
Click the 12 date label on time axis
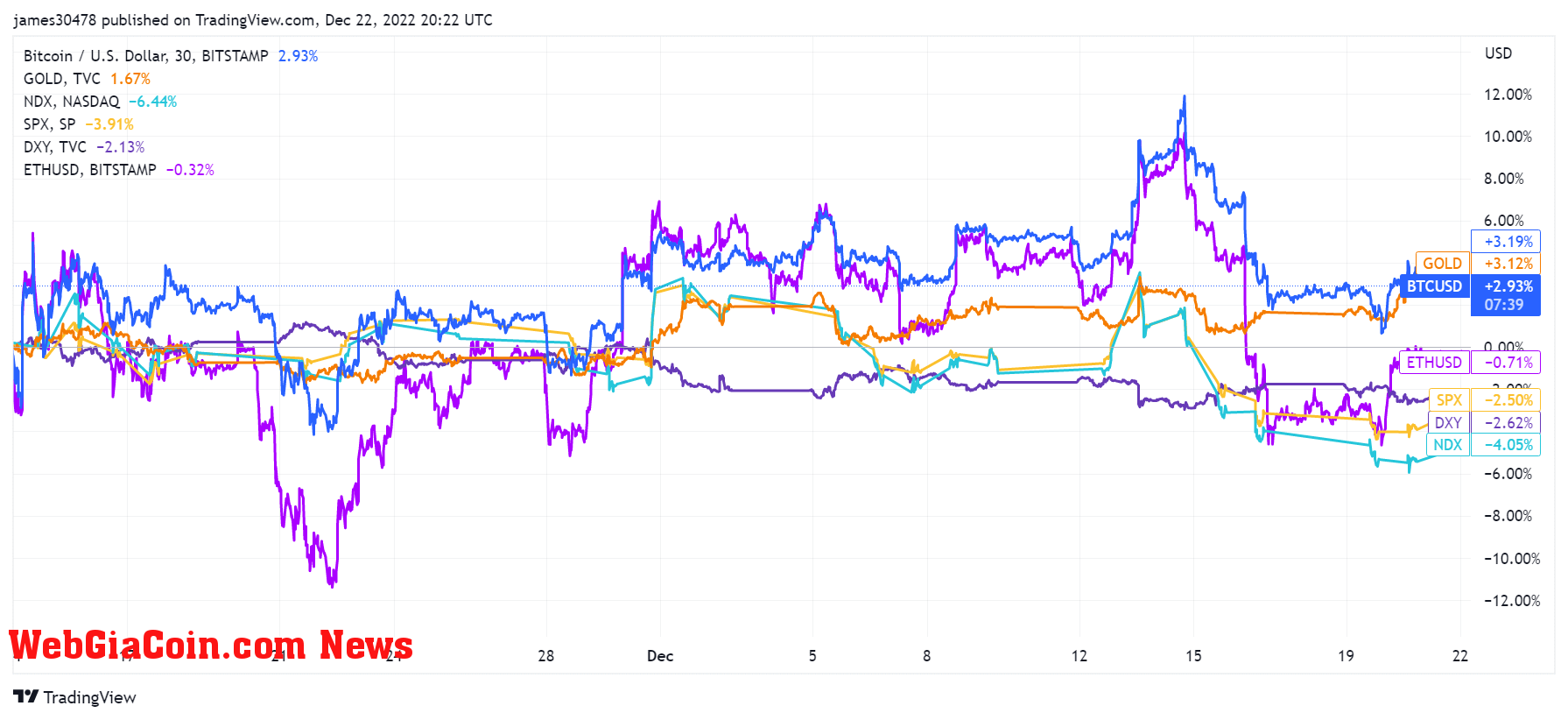click(x=1079, y=656)
